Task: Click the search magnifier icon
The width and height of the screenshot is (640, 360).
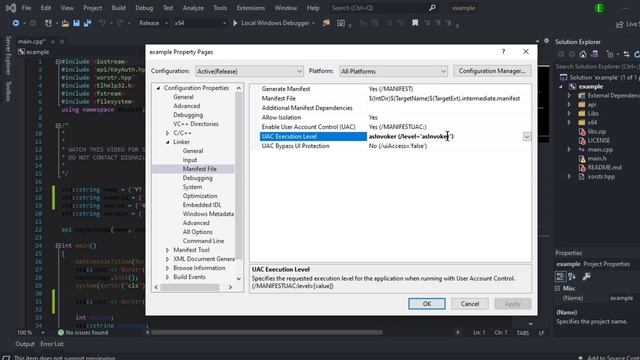Action: pyautogui.click(x=432, y=8)
